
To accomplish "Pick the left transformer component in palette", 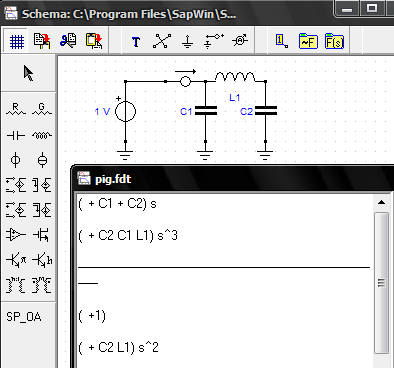I will coord(15,285).
